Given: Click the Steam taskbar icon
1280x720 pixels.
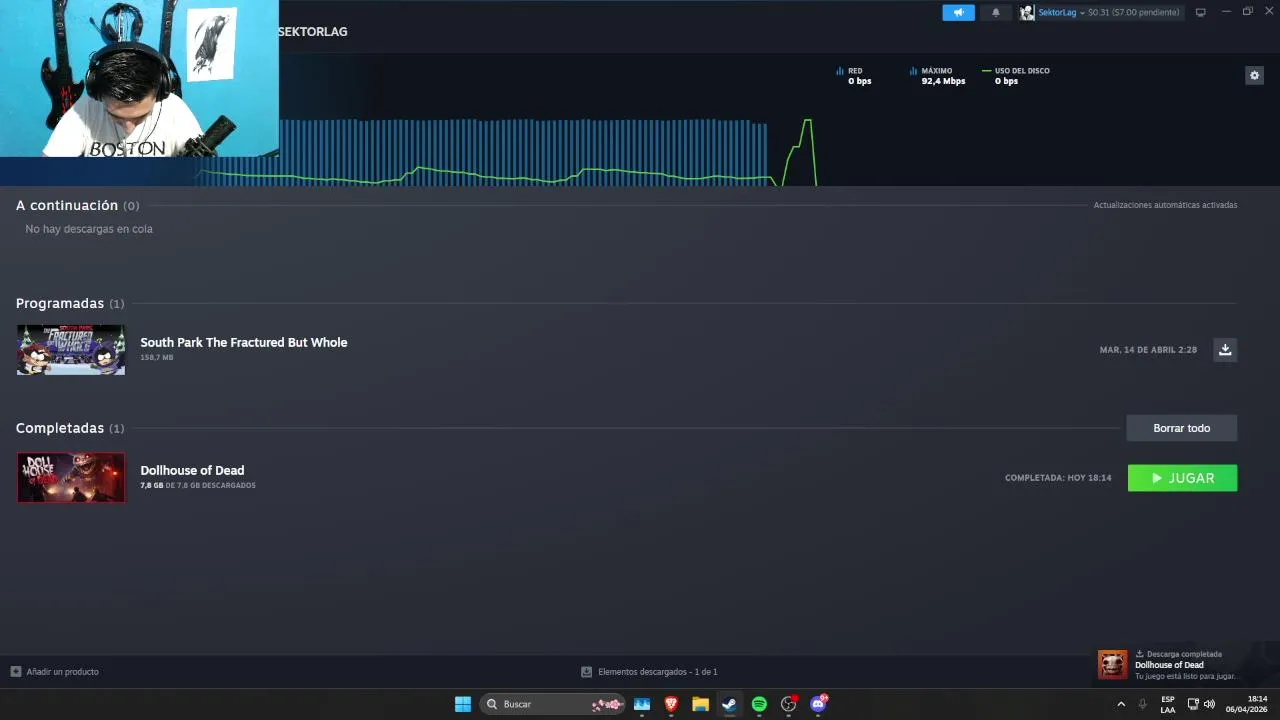Looking at the screenshot, I should pyautogui.click(x=730, y=704).
